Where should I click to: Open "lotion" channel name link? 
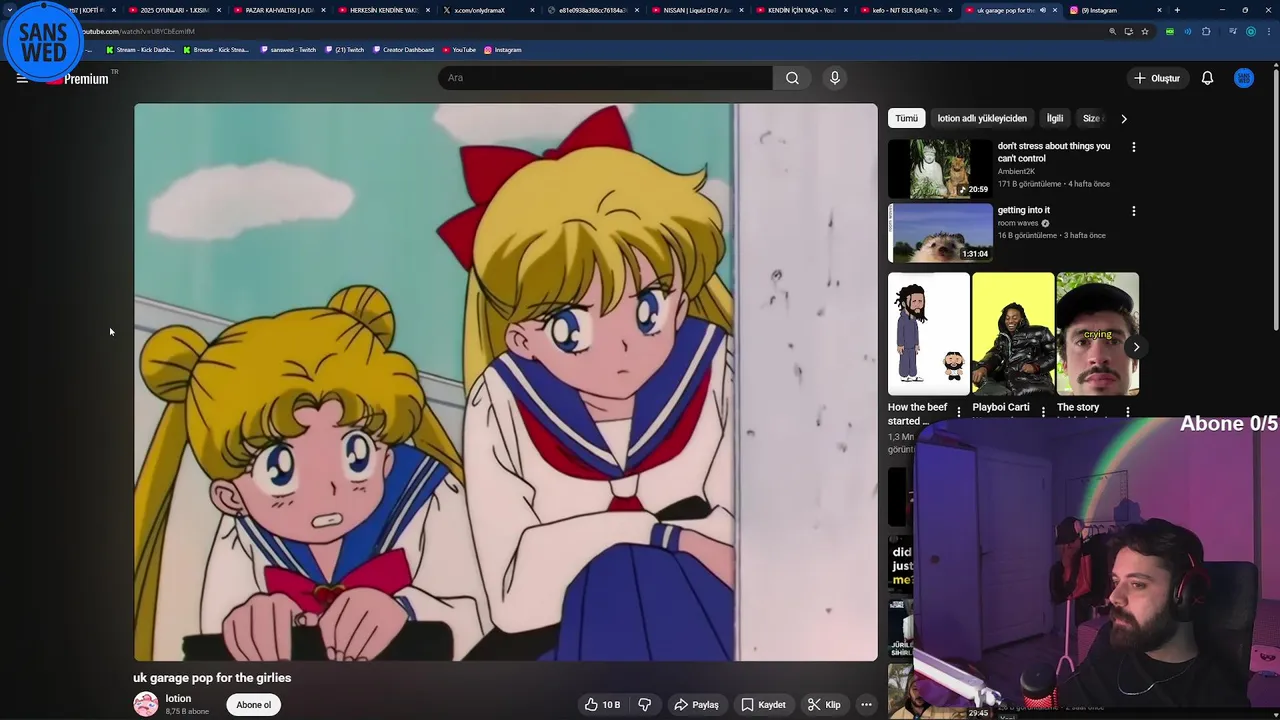tap(178, 699)
